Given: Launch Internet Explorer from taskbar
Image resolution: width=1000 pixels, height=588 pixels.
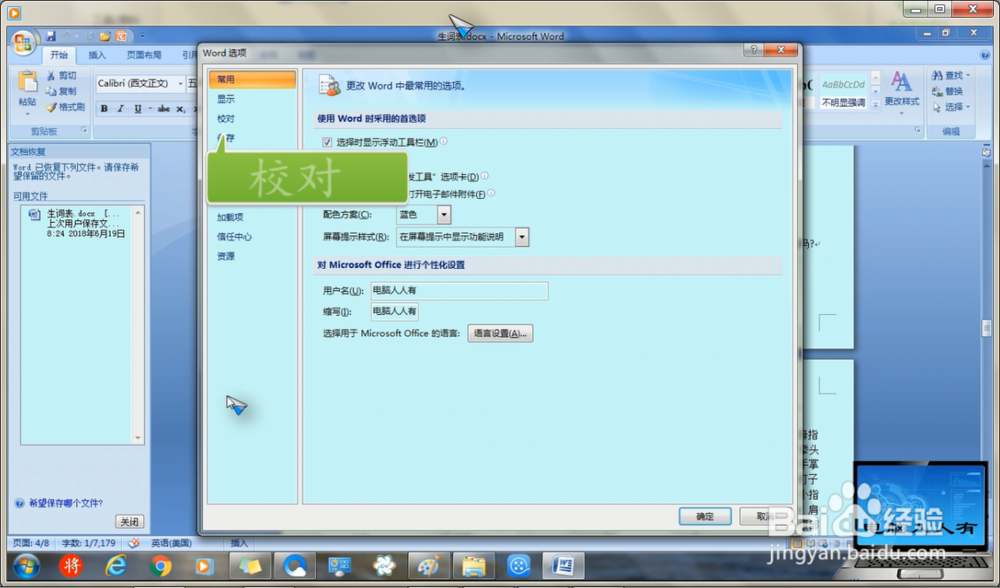Looking at the screenshot, I should tap(115, 566).
